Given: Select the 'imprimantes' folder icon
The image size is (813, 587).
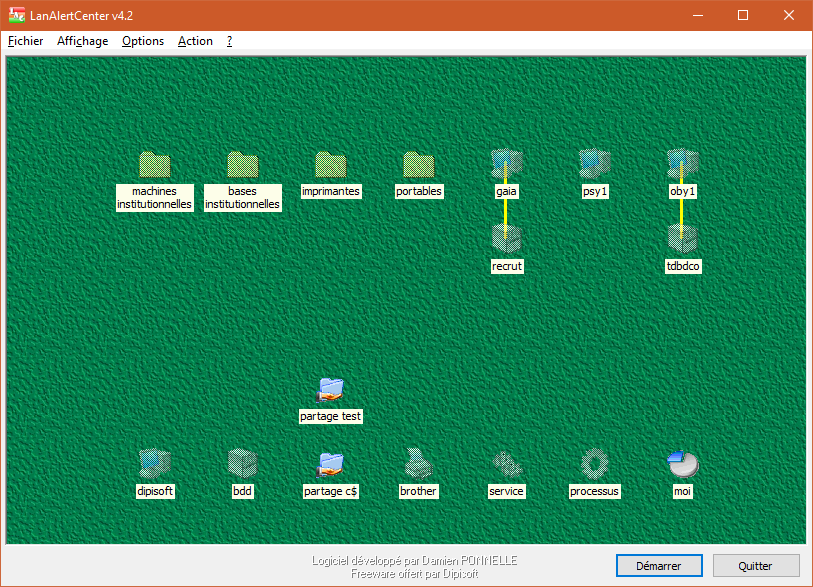Looking at the screenshot, I should pos(330,165).
